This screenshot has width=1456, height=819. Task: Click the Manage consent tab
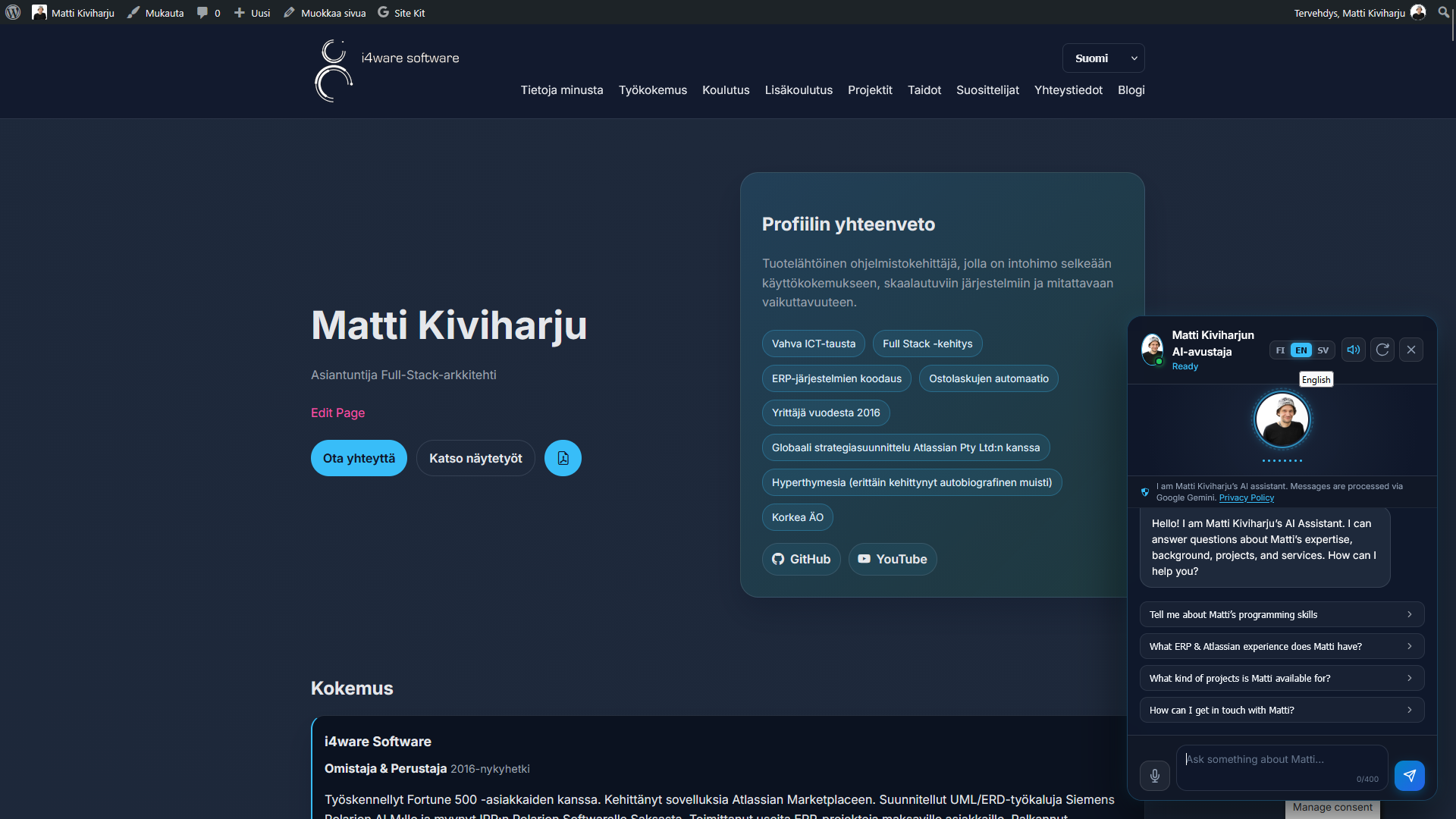(1332, 808)
